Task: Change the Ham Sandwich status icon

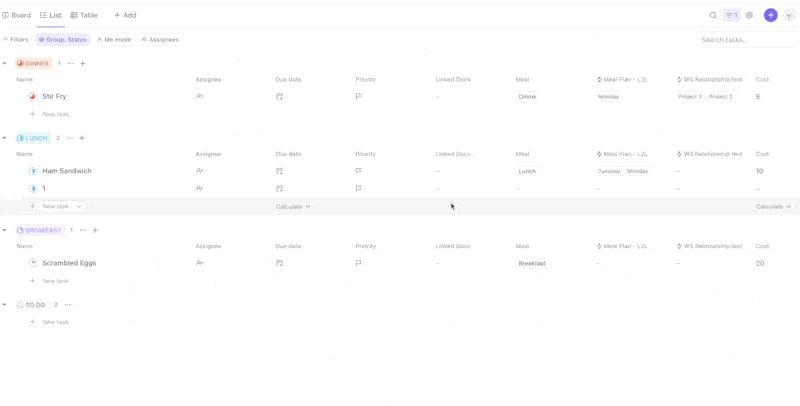Action: pos(32,171)
